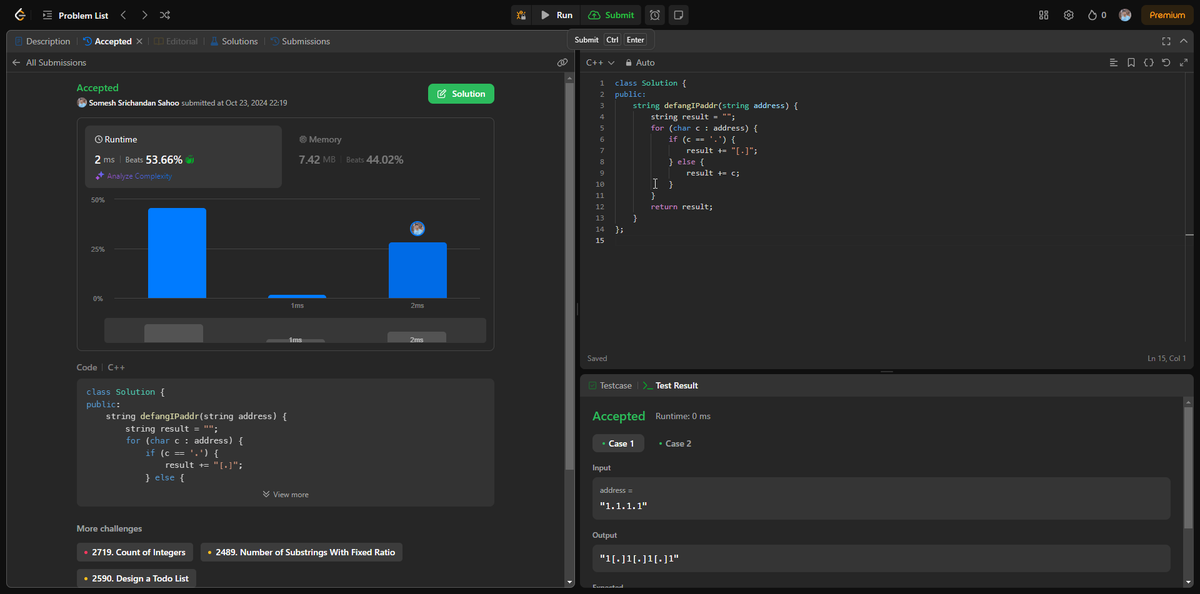1200x594 pixels.
Task: Switch to the Testcase tab
Action: coord(610,385)
